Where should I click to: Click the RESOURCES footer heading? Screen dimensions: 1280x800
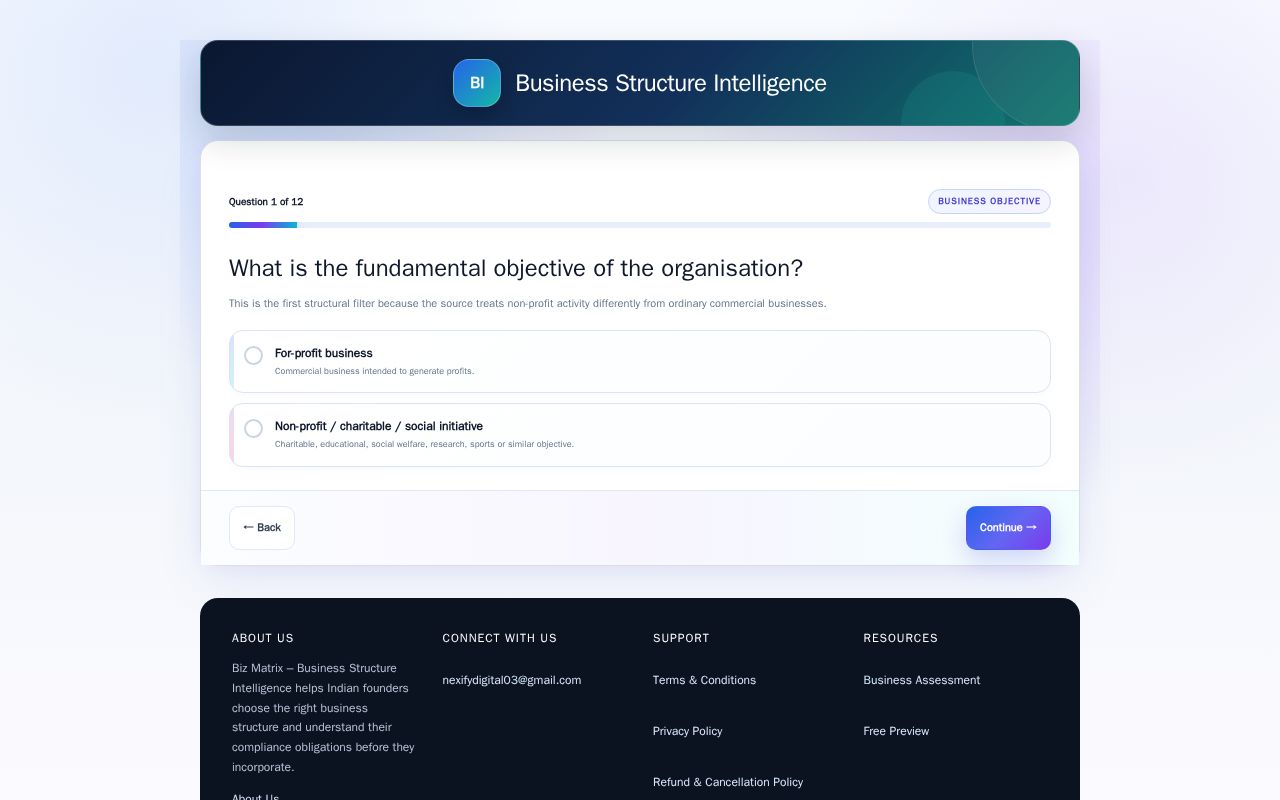point(901,638)
